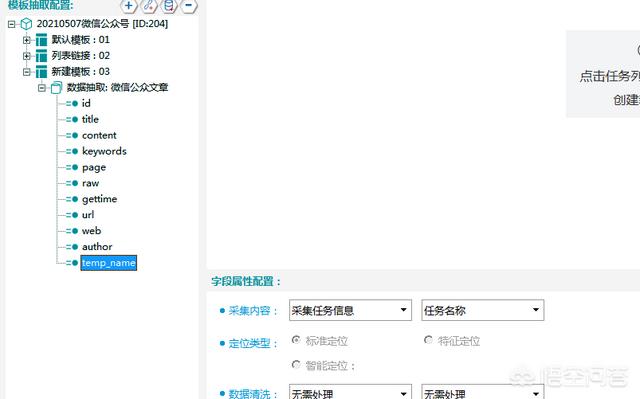Click the 字段属性配置 section header

[246, 281]
